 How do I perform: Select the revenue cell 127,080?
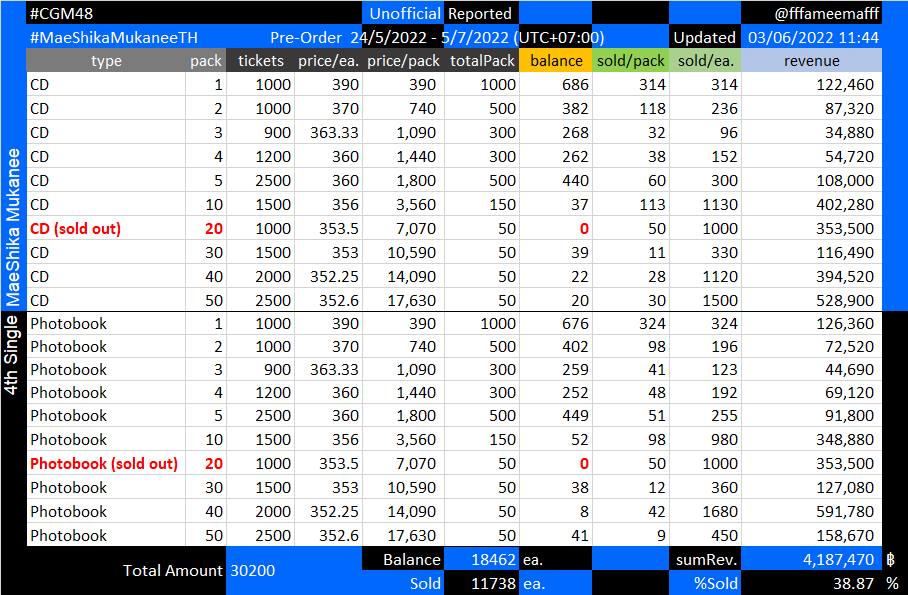(x=811, y=488)
